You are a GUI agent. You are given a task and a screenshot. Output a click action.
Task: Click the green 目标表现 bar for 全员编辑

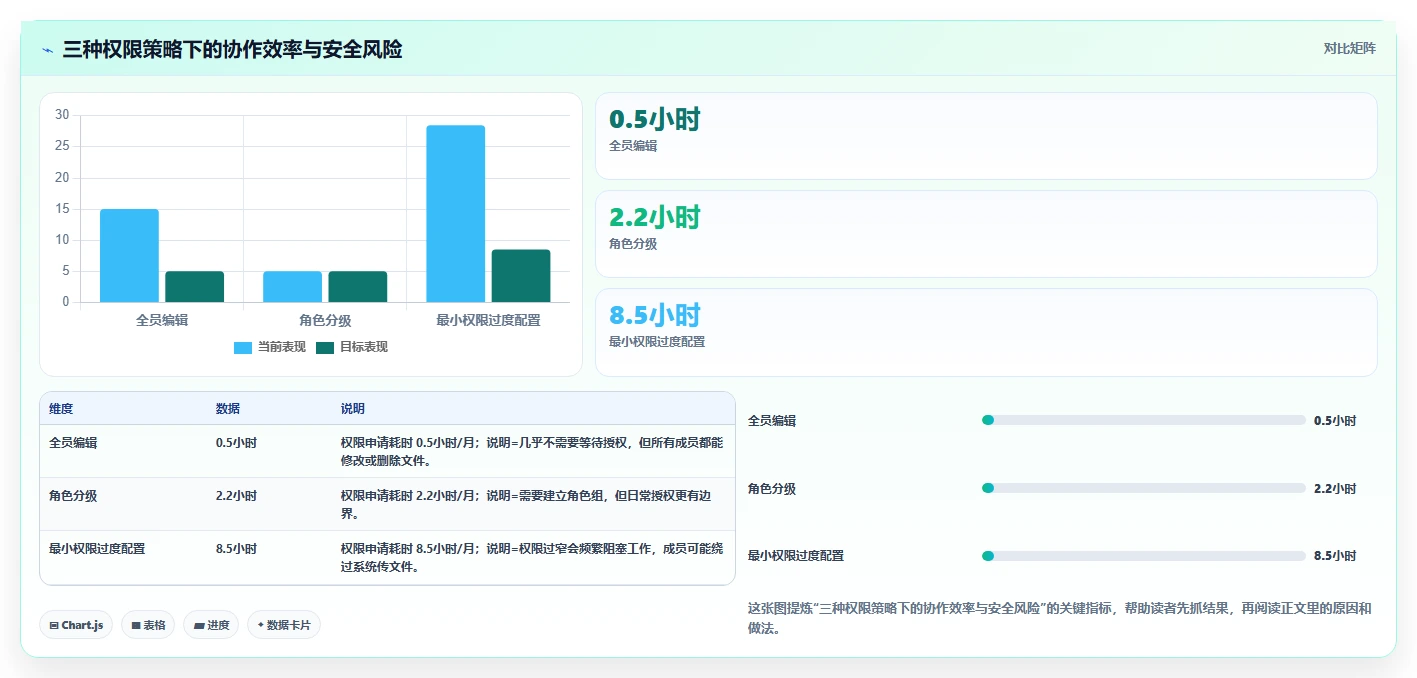tap(194, 286)
